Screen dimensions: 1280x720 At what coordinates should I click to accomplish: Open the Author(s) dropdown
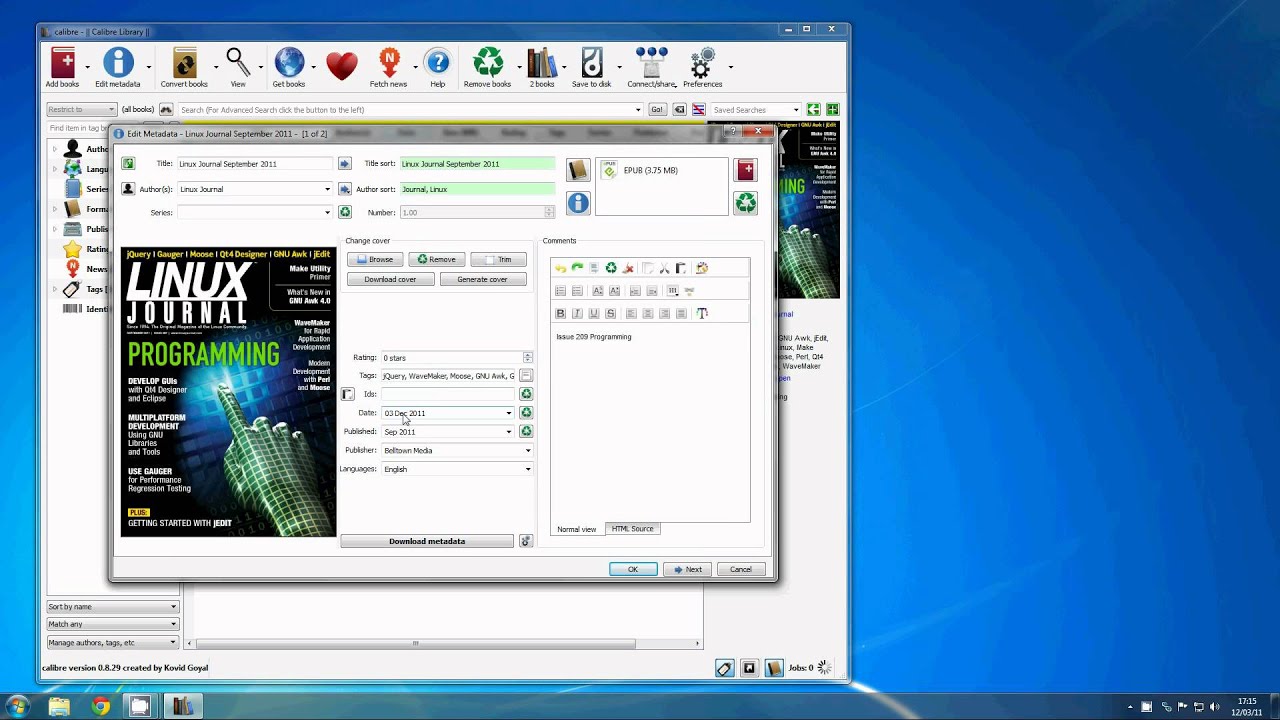click(x=327, y=189)
